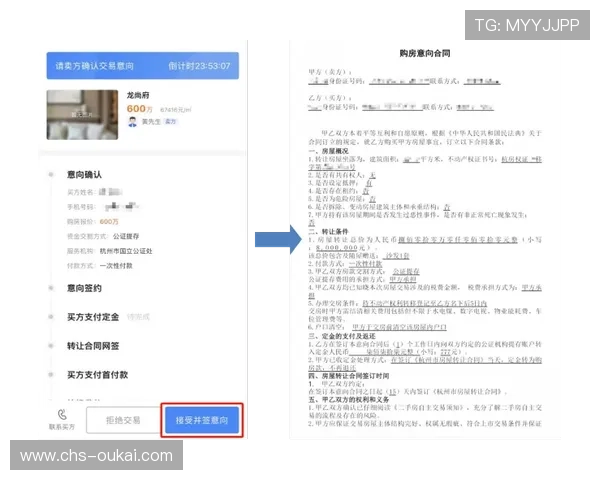Click the 三、定金的支付及返还 section heading

342,336
